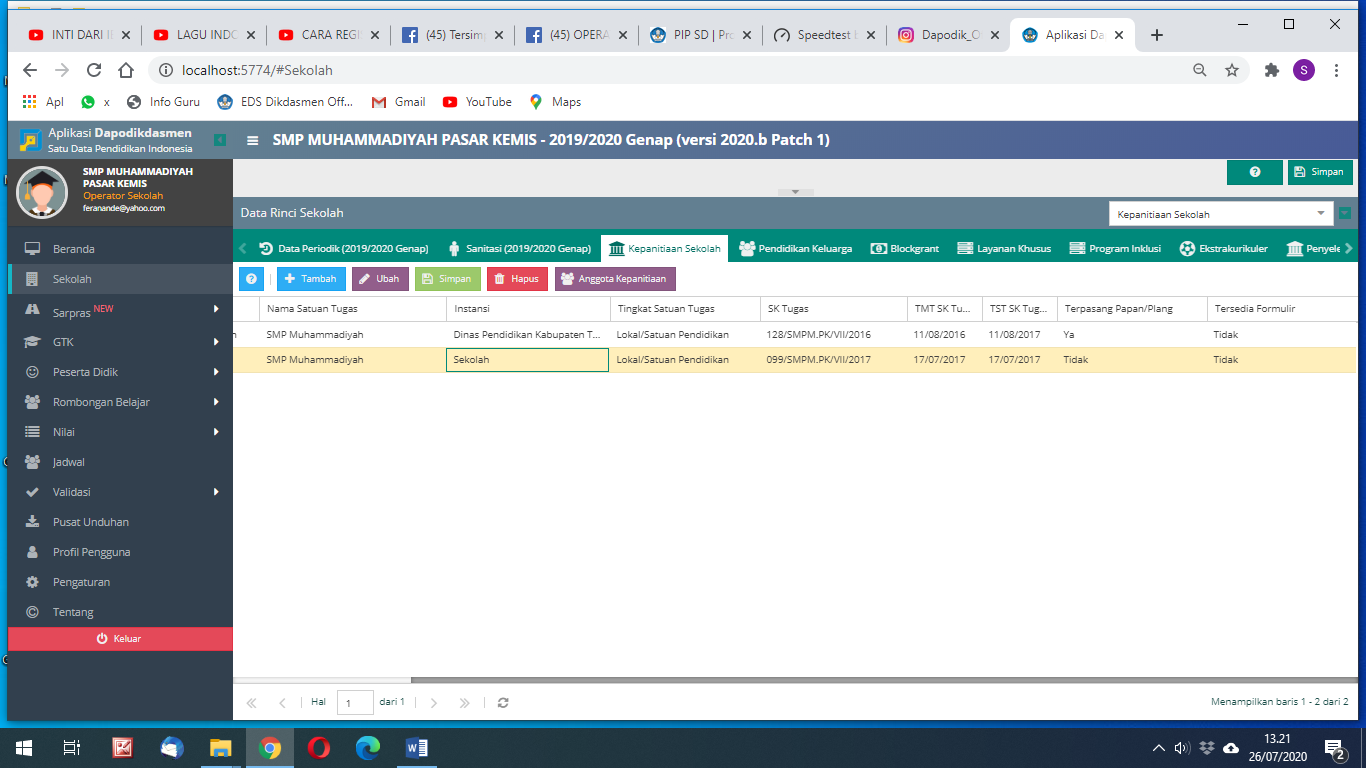Switch to the Sanitasi (2019/2020 Genap) tab

[x=519, y=249]
